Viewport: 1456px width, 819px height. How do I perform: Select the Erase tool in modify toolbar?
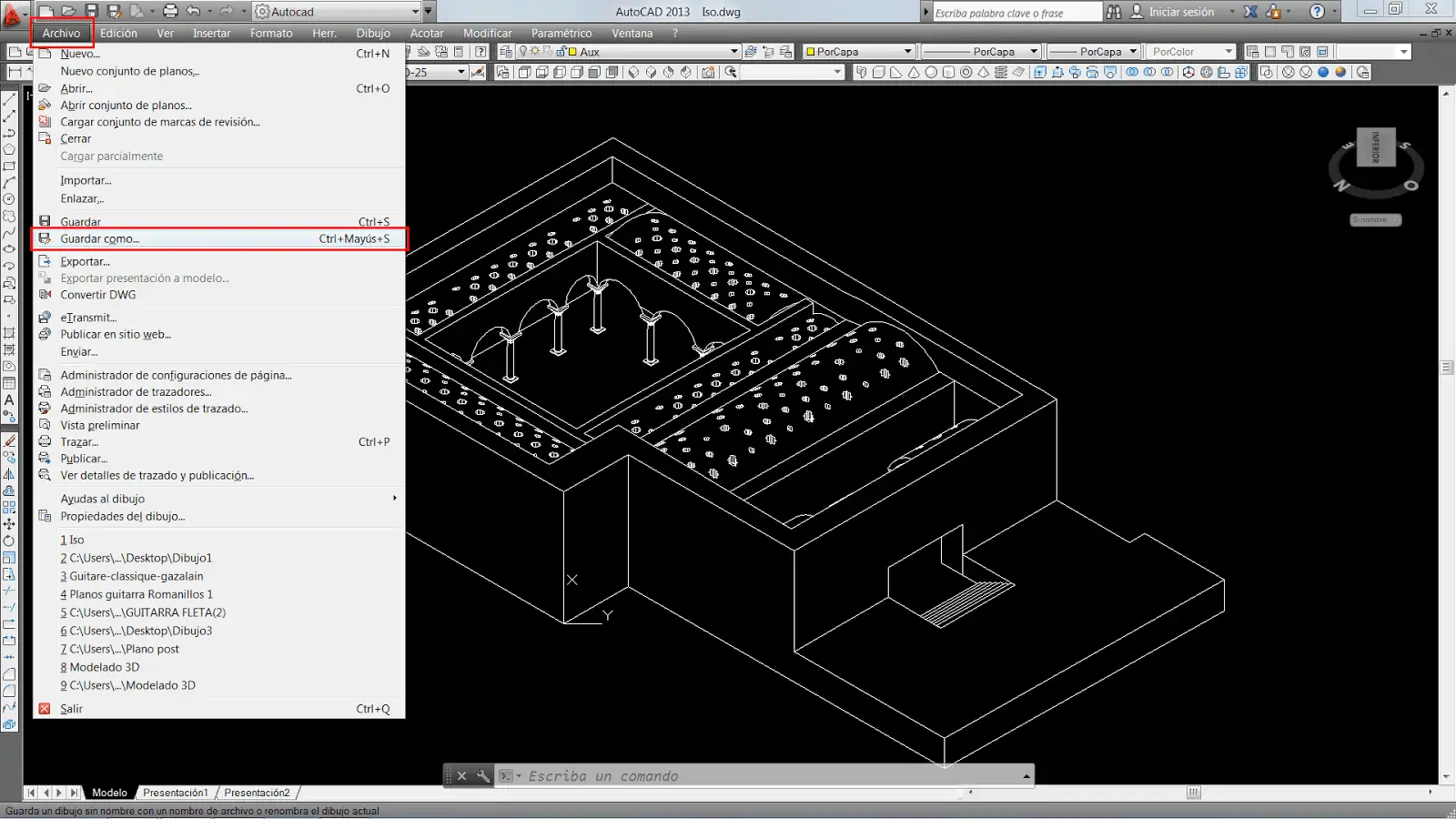pos(9,440)
